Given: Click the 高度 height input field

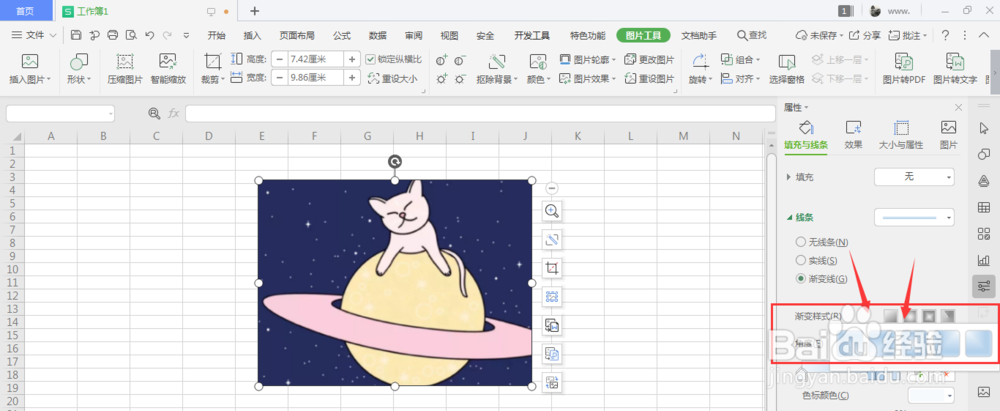Looking at the screenshot, I should pyautogui.click(x=316, y=59).
